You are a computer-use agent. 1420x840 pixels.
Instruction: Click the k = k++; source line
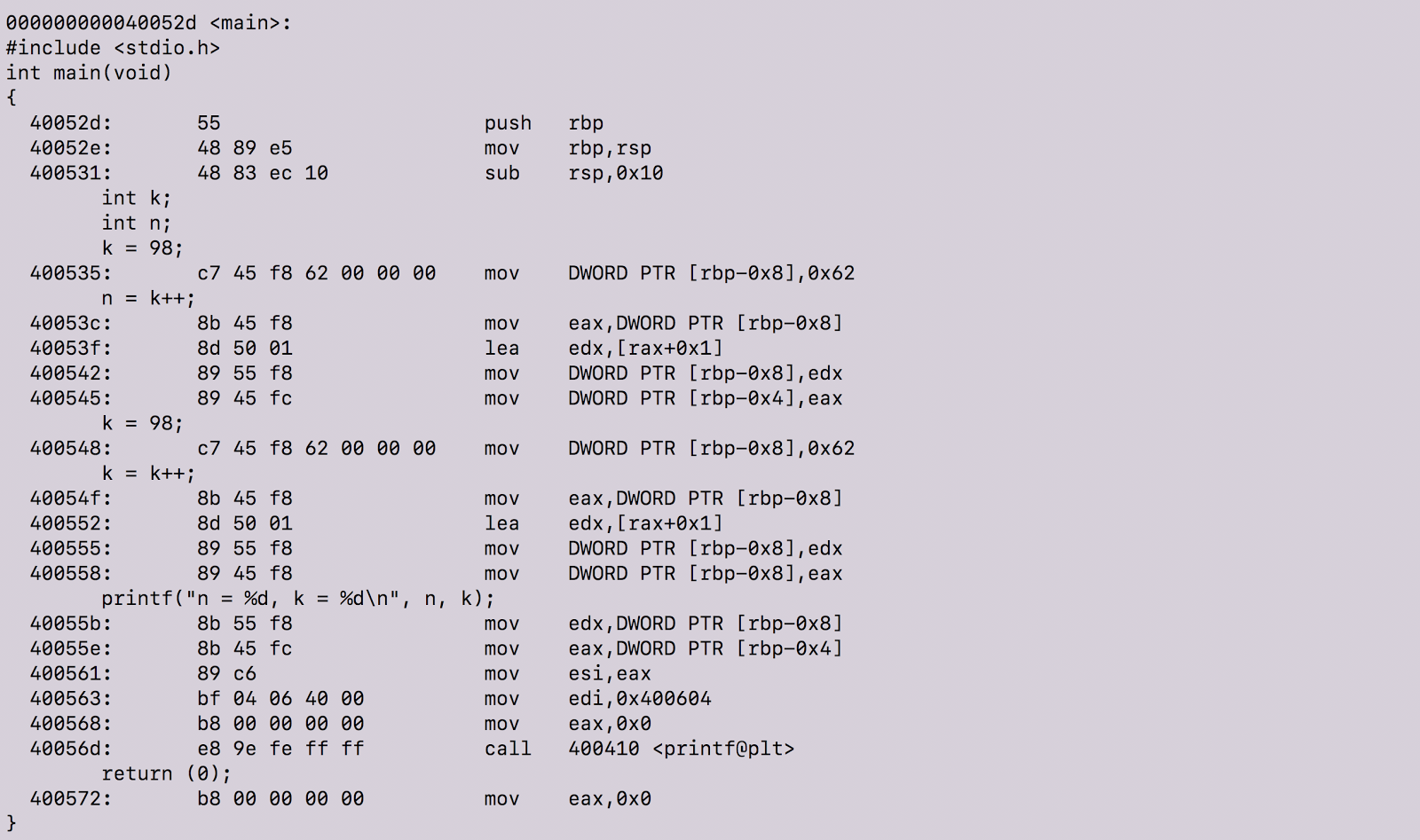click(148, 473)
